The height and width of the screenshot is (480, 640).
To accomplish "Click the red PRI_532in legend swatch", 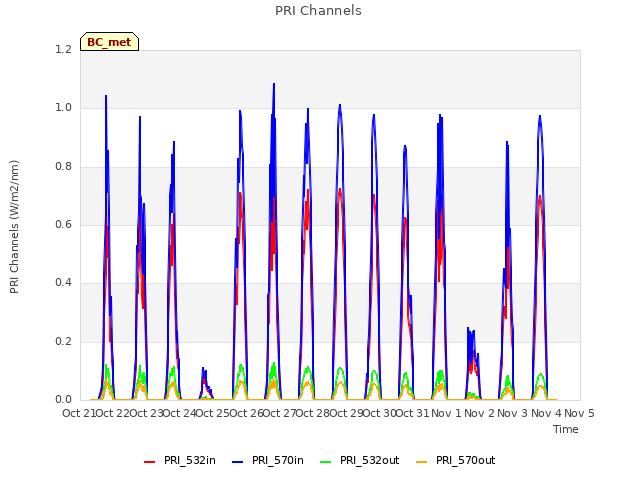I will pos(149,462).
